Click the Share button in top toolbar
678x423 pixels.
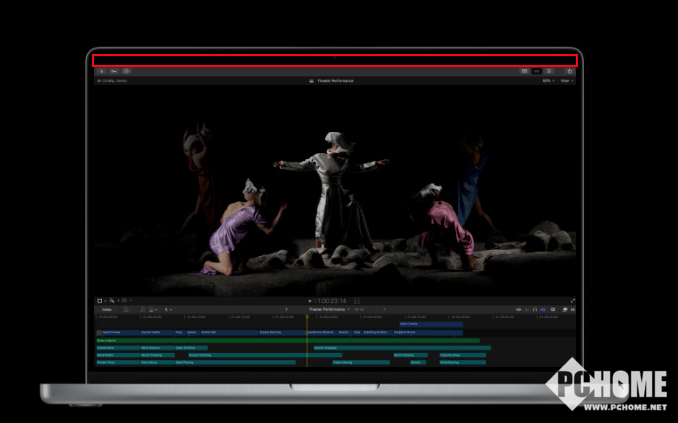point(570,71)
